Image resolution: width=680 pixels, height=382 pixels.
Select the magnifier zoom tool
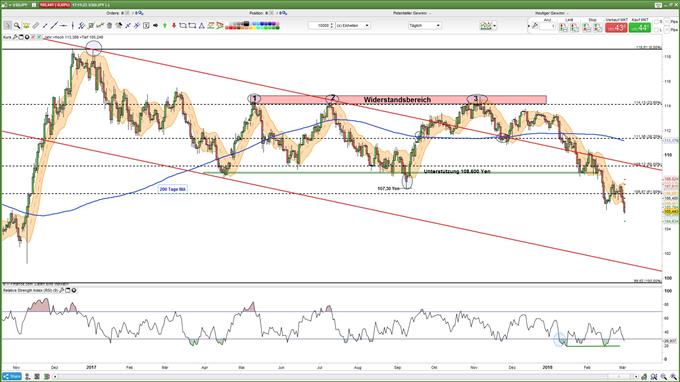coord(17,26)
